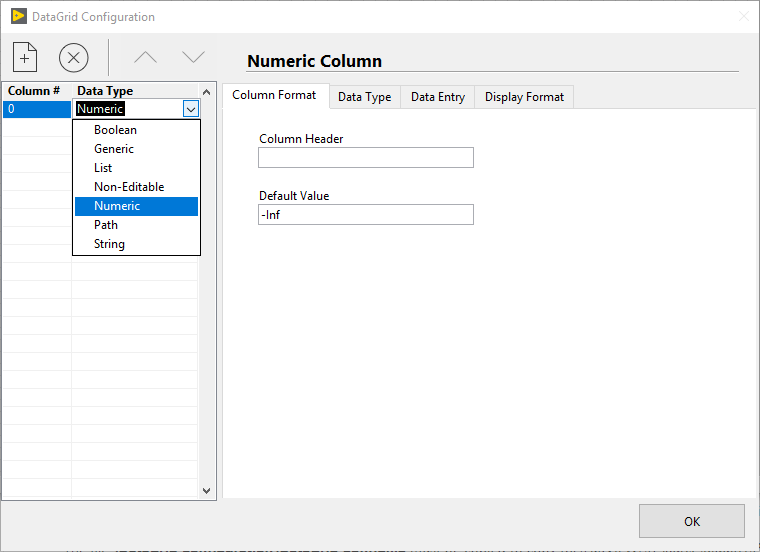This screenshot has width=760, height=552.
Task: Go to the Display Format tab
Action: click(x=524, y=97)
